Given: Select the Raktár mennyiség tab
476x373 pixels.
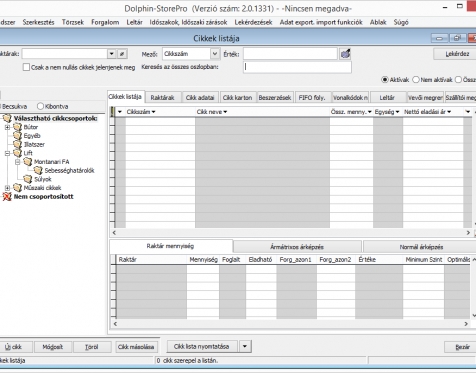Looking at the screenshot, I should click(x=170, y=246).
